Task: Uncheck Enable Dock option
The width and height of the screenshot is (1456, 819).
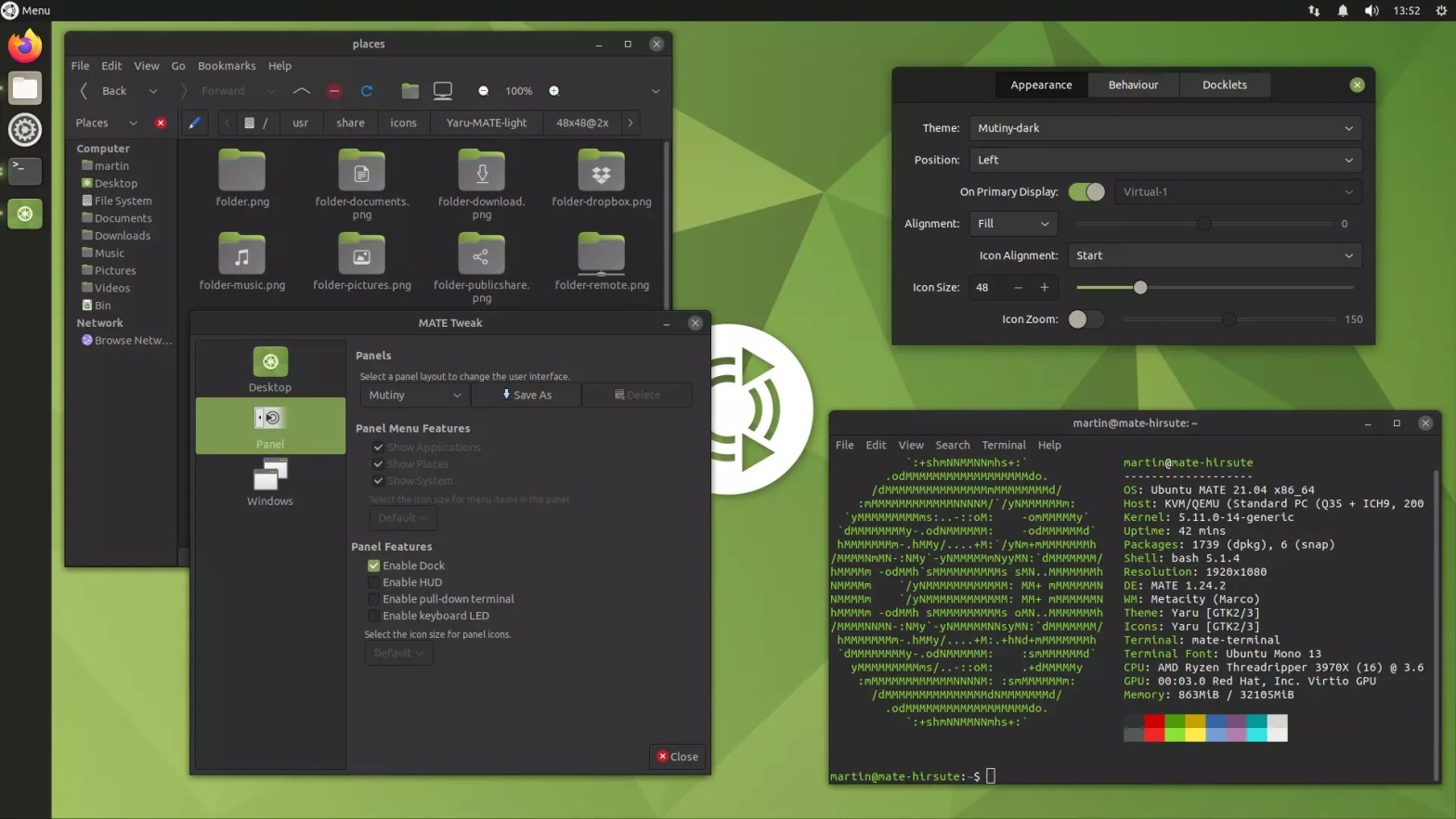Action: coord(374,565)
